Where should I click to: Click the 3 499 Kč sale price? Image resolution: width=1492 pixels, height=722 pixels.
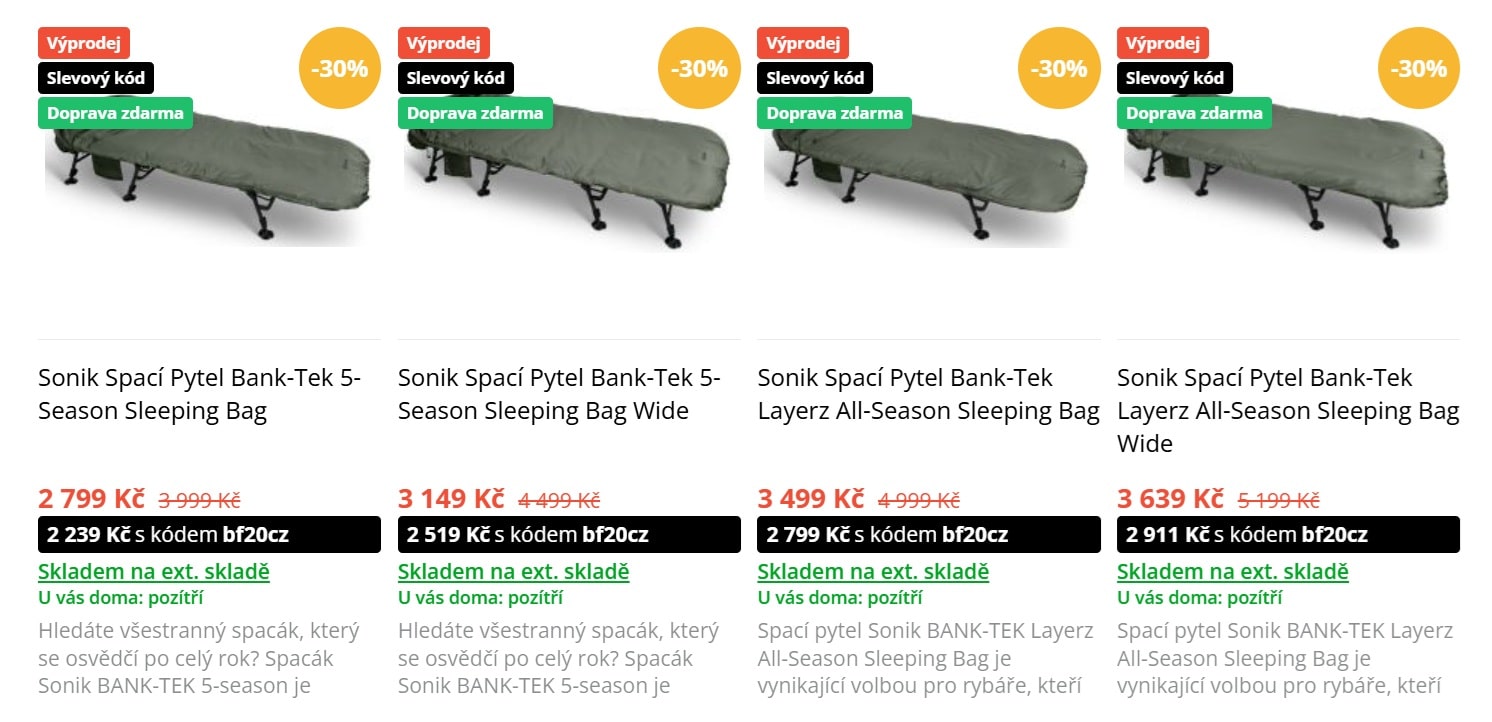[x=811, y=498]
